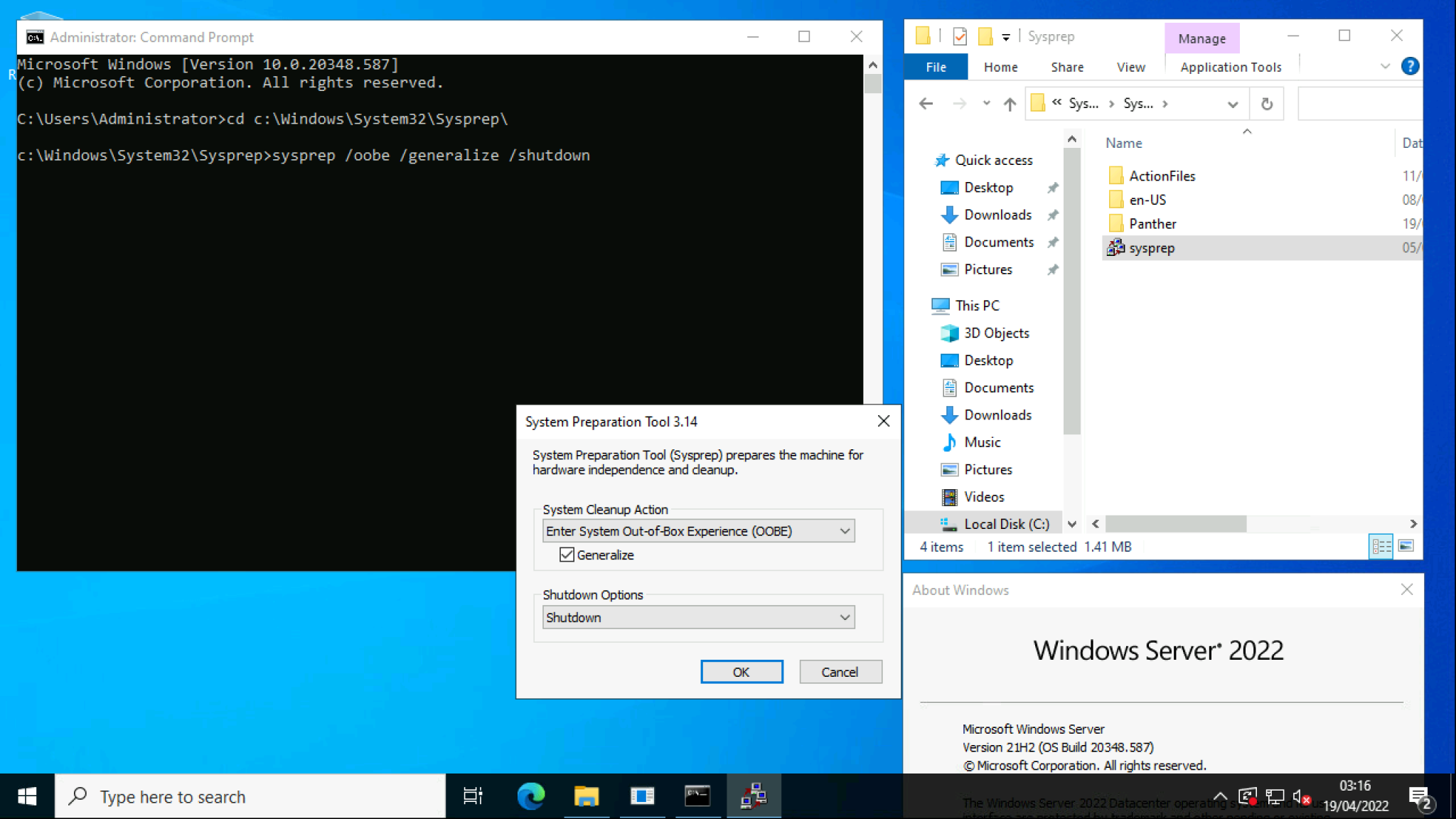Open pinned Documents under Quick access

(998, 242)
